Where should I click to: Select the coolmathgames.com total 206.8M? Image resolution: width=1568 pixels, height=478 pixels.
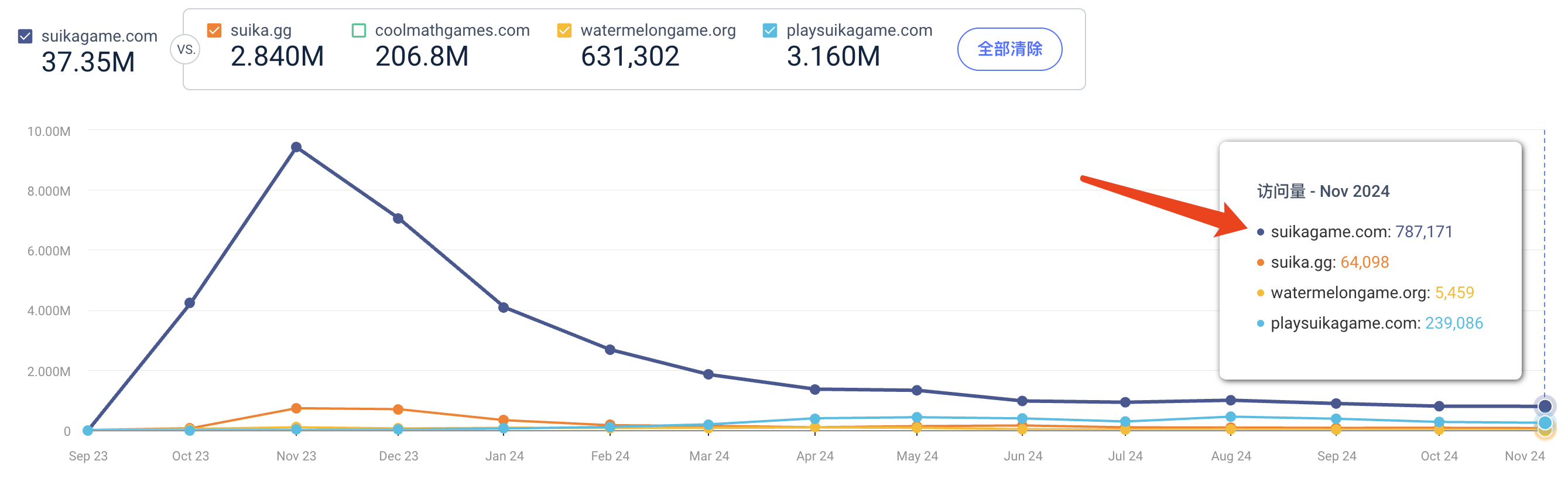pos(422,57)
